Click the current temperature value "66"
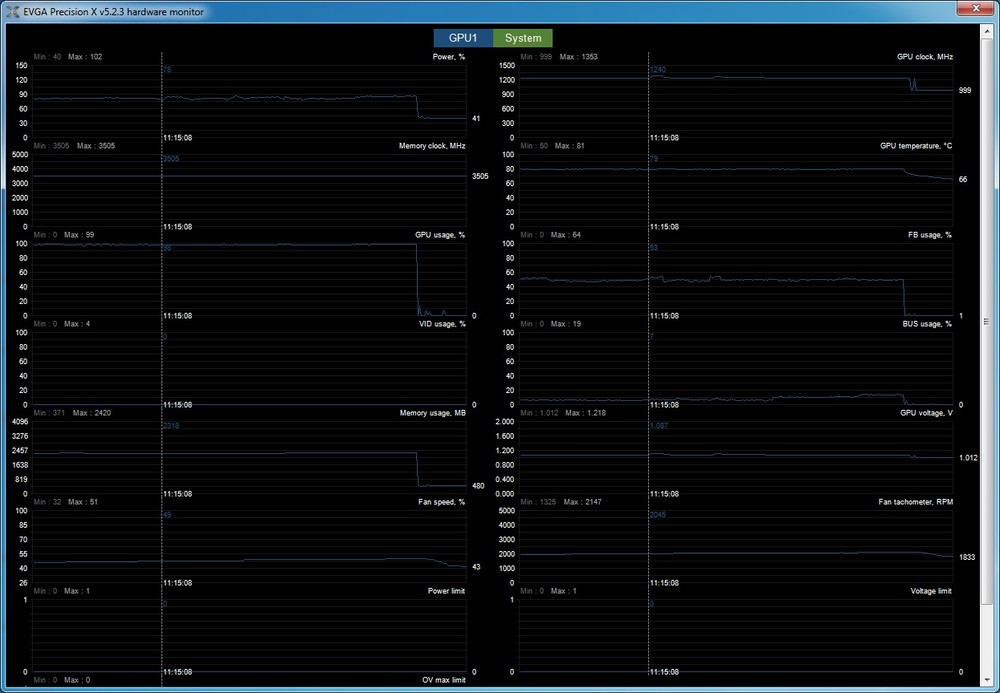Viewport: 1000px width, 693px height. click(963, 180)
